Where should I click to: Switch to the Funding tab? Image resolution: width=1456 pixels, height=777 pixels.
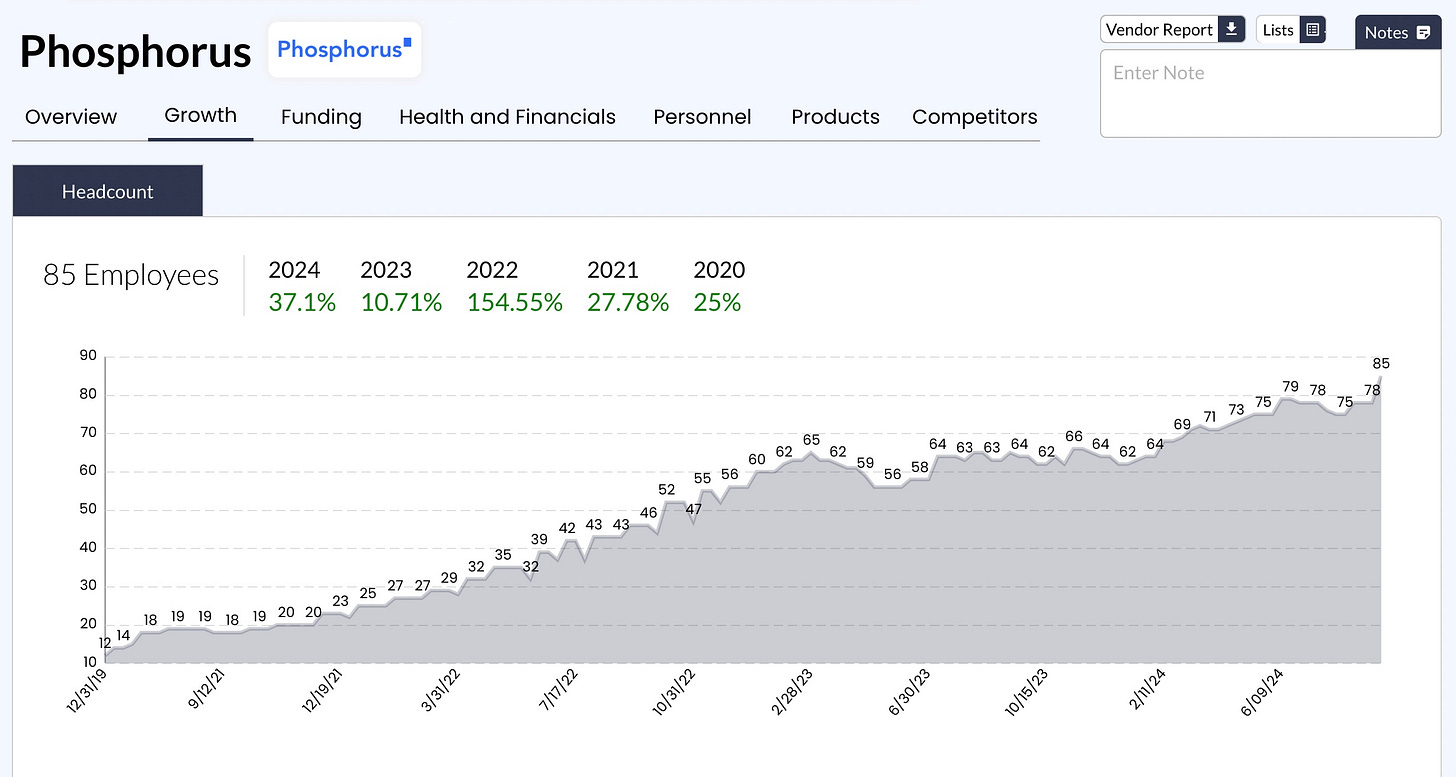coord(321,117)
